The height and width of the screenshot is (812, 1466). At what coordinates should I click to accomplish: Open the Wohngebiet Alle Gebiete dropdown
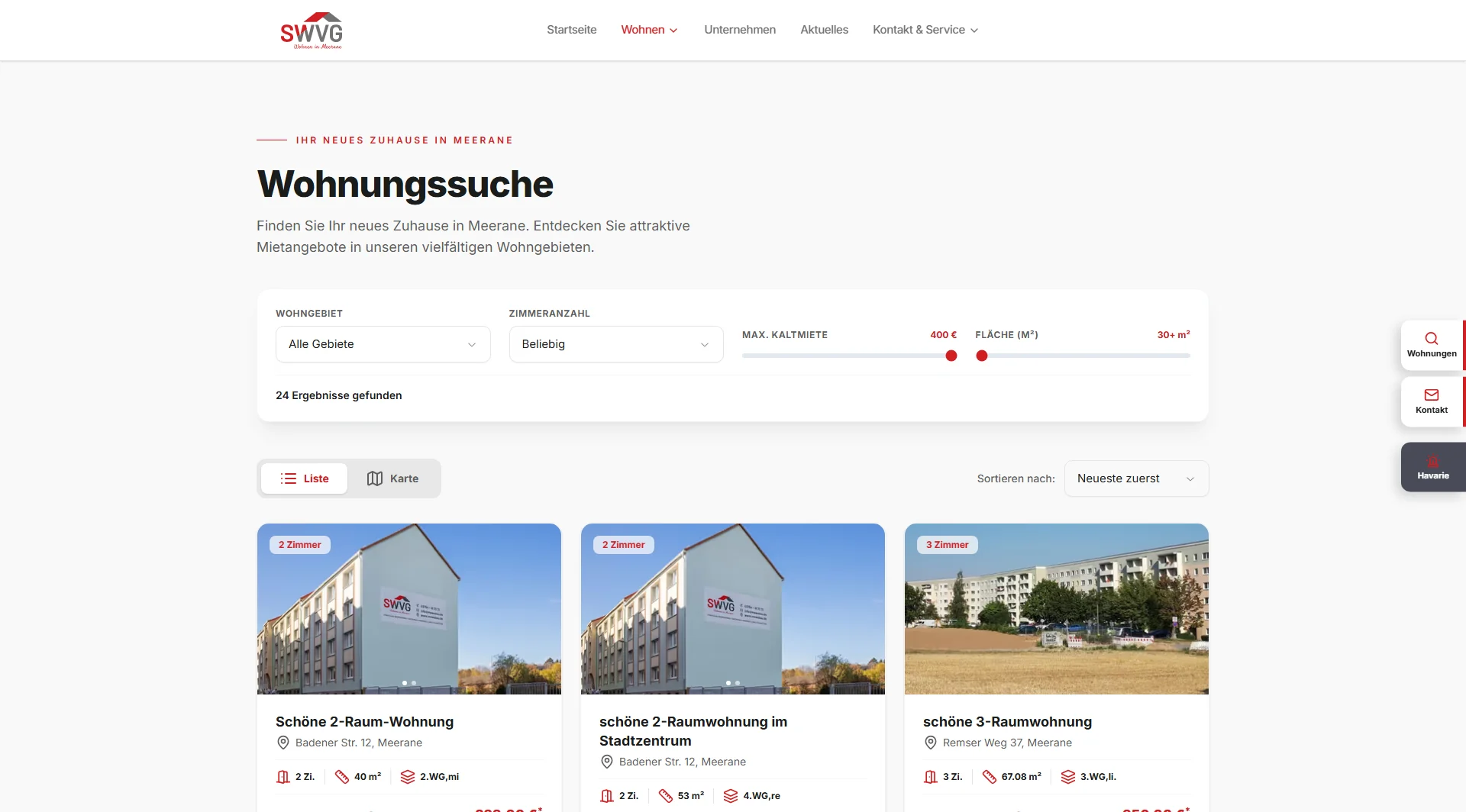pos(383,344)
